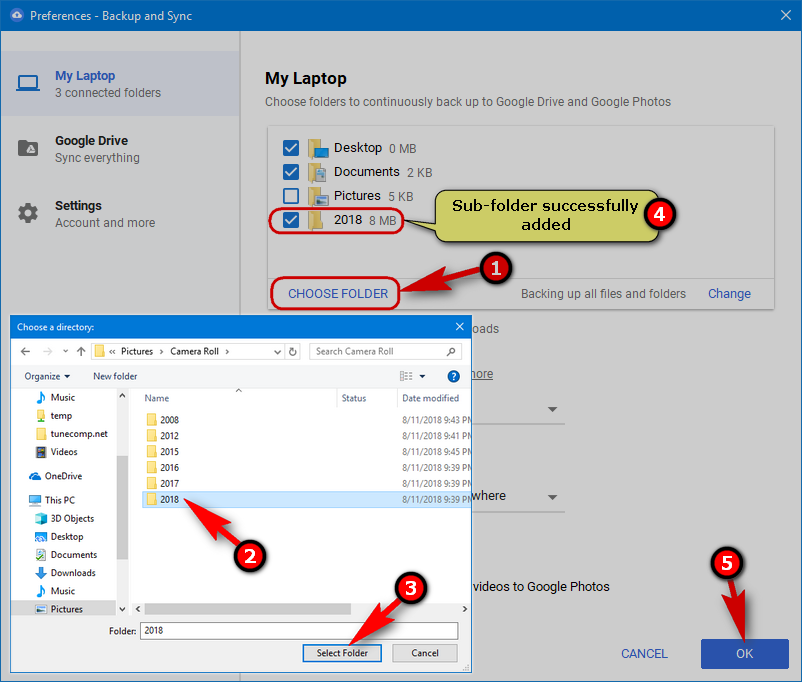Select the 2018 folder in file list
Viewport: 802px width, 682px height.
pos(306,499)
